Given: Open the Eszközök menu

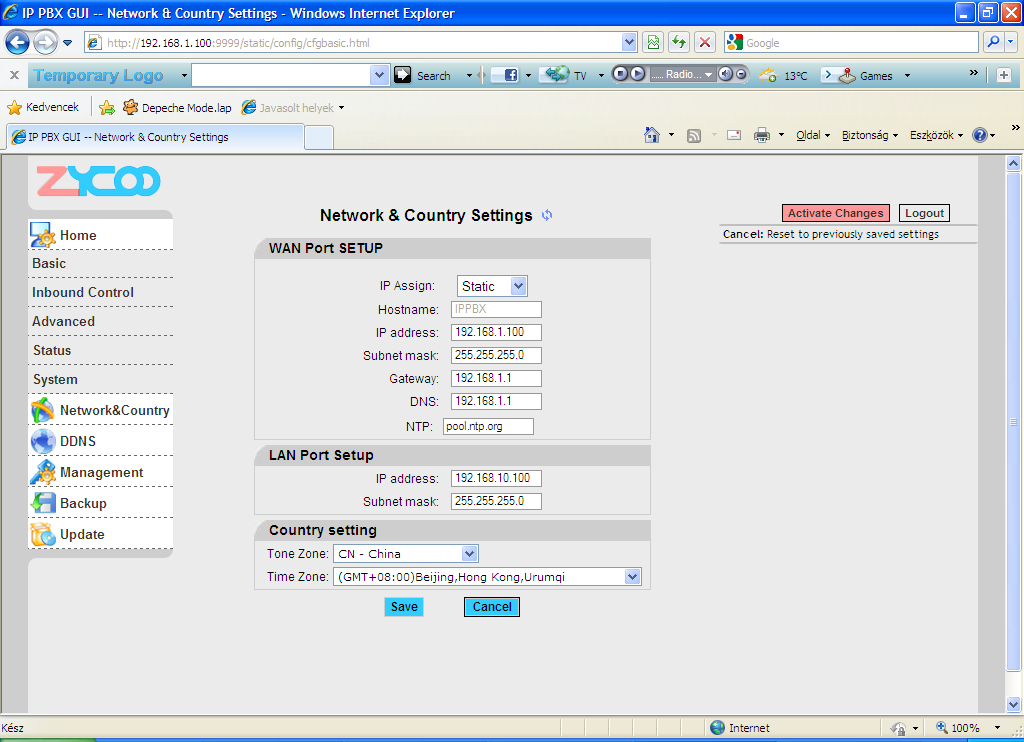Looking at the screenshot, I should point(936,135).
